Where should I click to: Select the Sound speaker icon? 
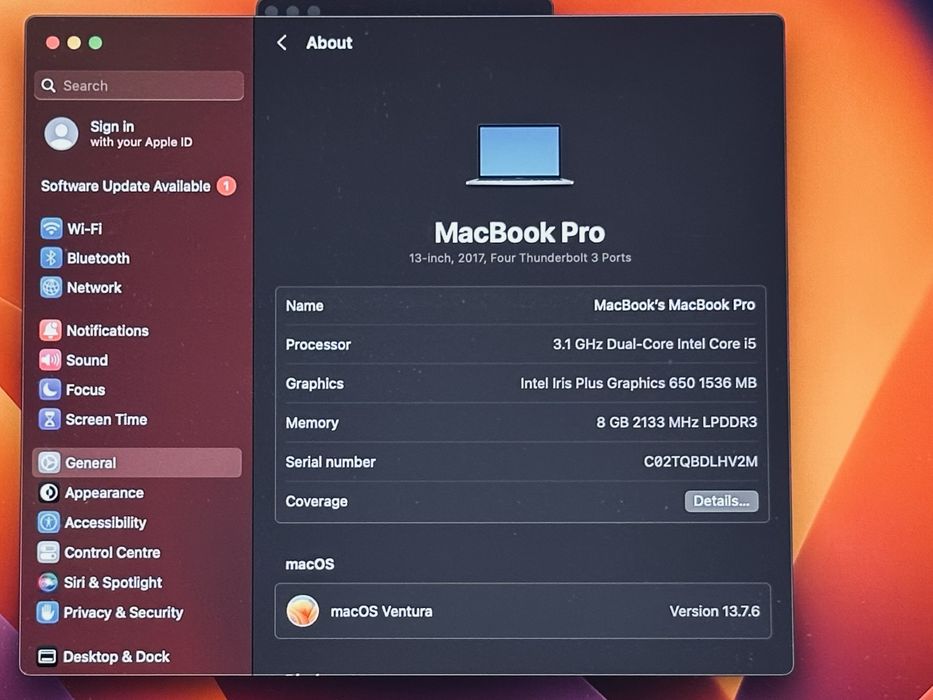50,360
